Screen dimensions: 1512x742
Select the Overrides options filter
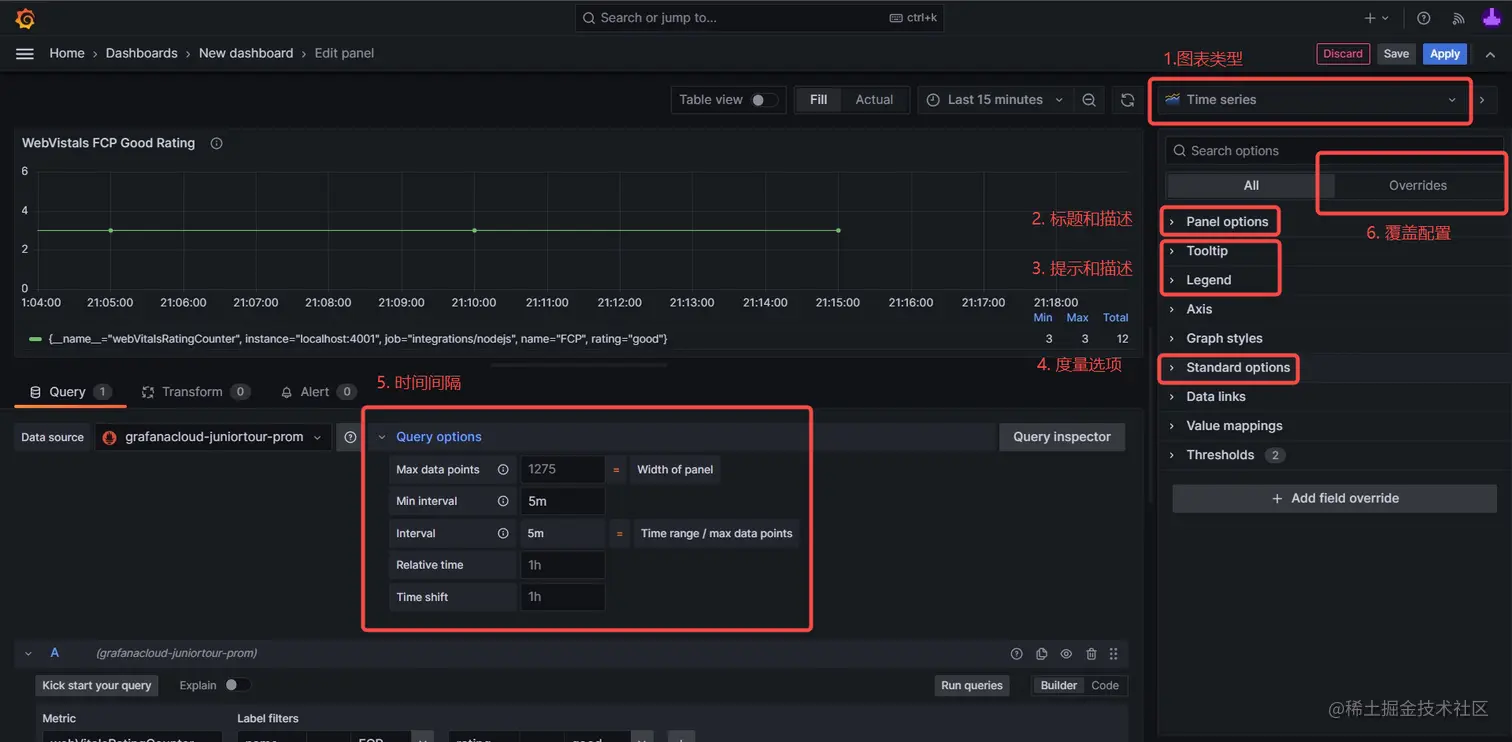tap(1418, 185)
